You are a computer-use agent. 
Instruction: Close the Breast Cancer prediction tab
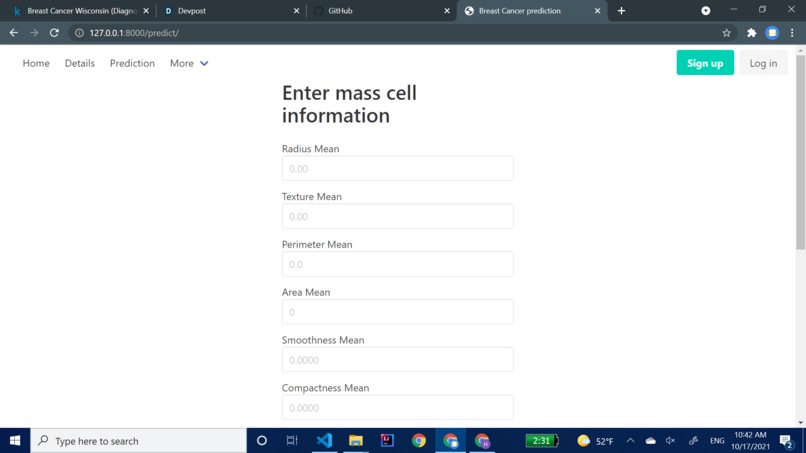[x=597, y=11]
